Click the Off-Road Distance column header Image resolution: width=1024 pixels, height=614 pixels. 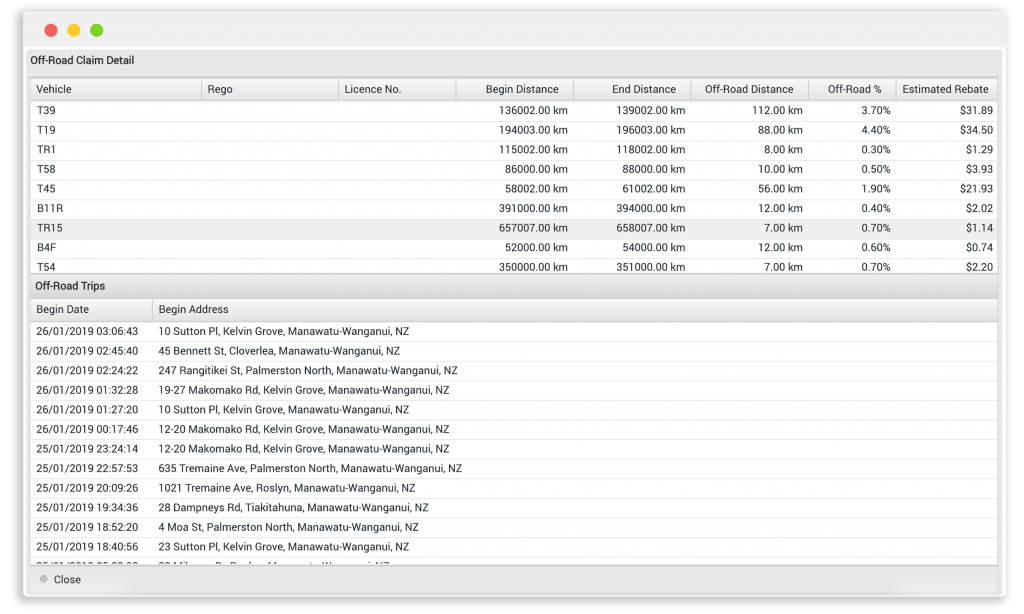tap(749, 89)
